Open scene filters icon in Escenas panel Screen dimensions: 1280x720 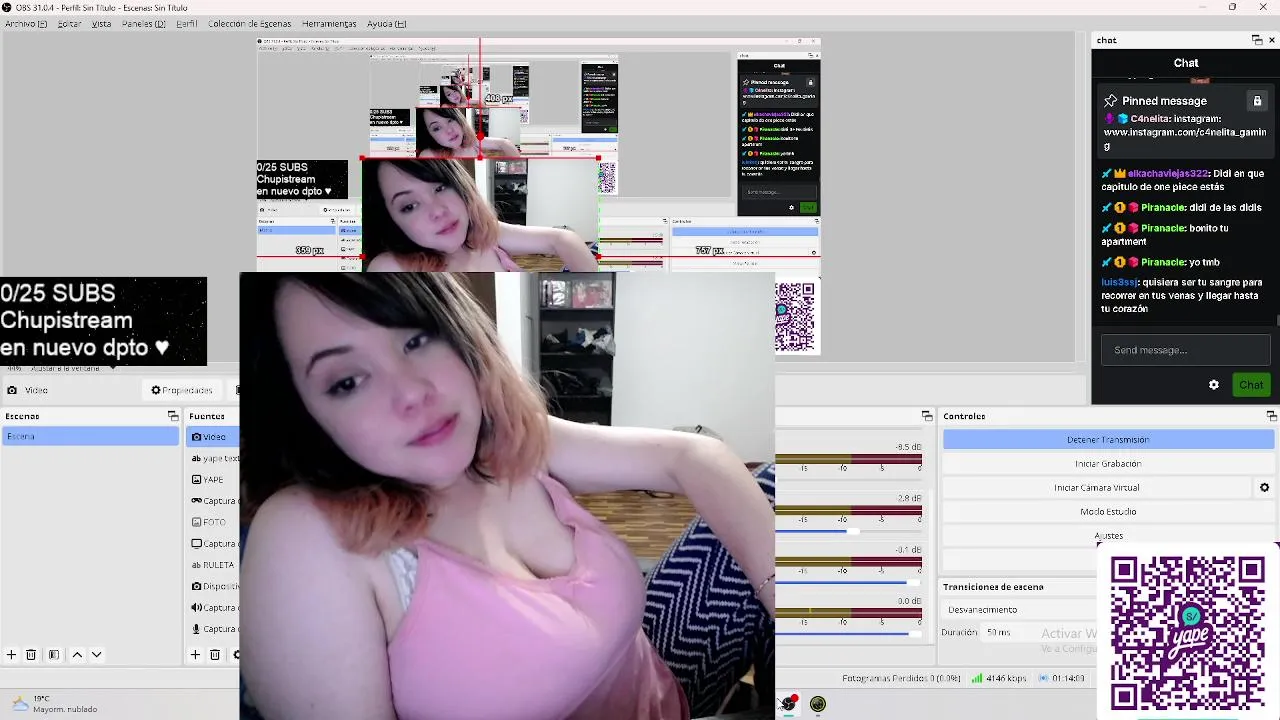[54, 655]
